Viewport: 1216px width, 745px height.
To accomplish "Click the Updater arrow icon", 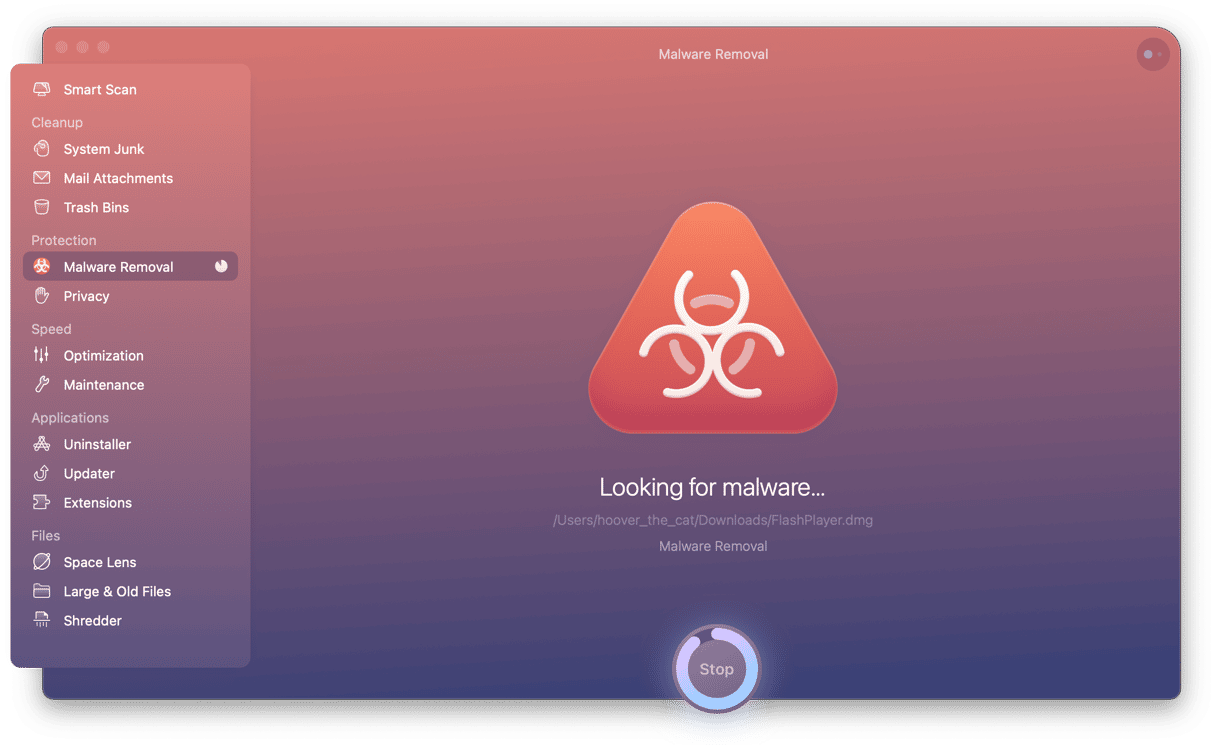I will coord(41,473).
